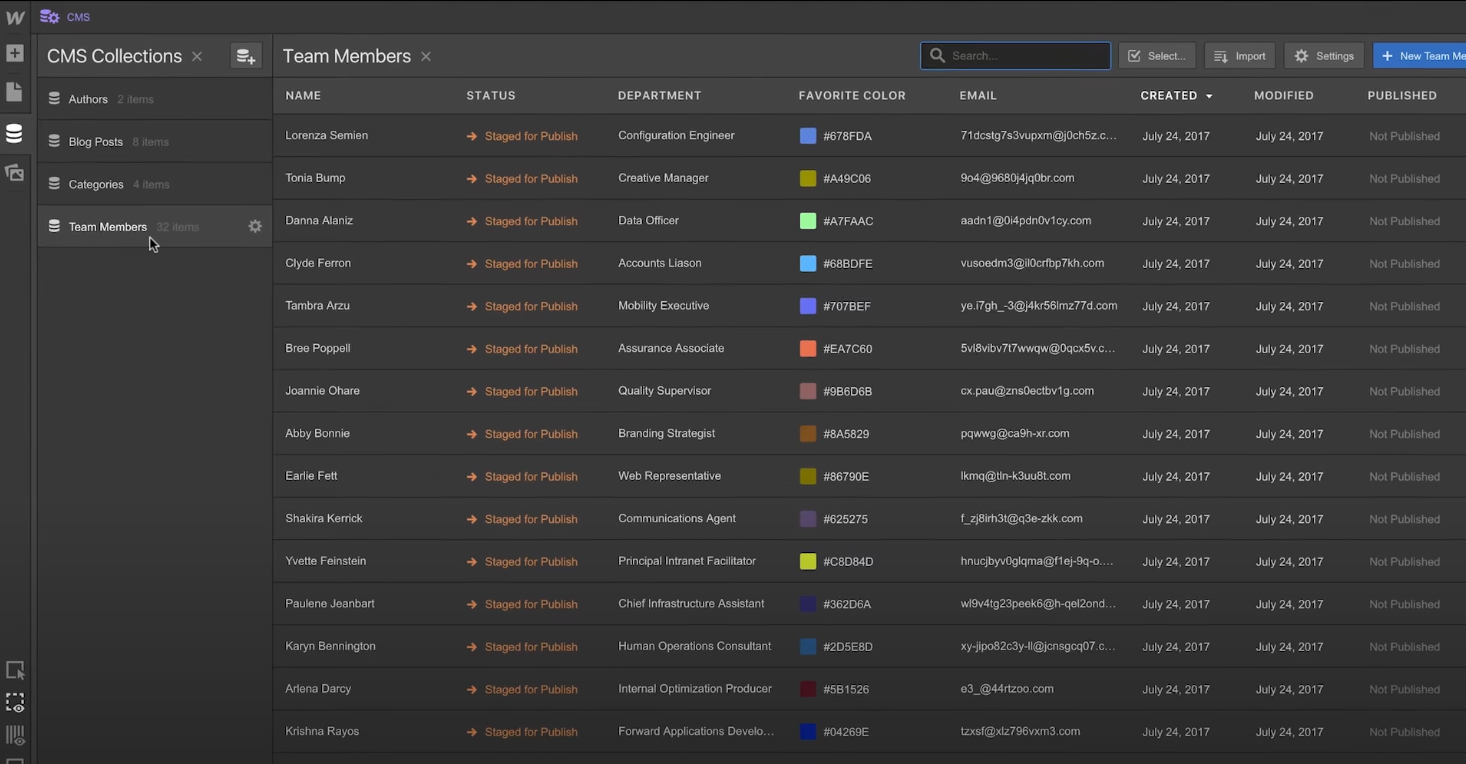Click the New Team Member button
This screenshot has height=764, width=1466.
[1422, 56]
